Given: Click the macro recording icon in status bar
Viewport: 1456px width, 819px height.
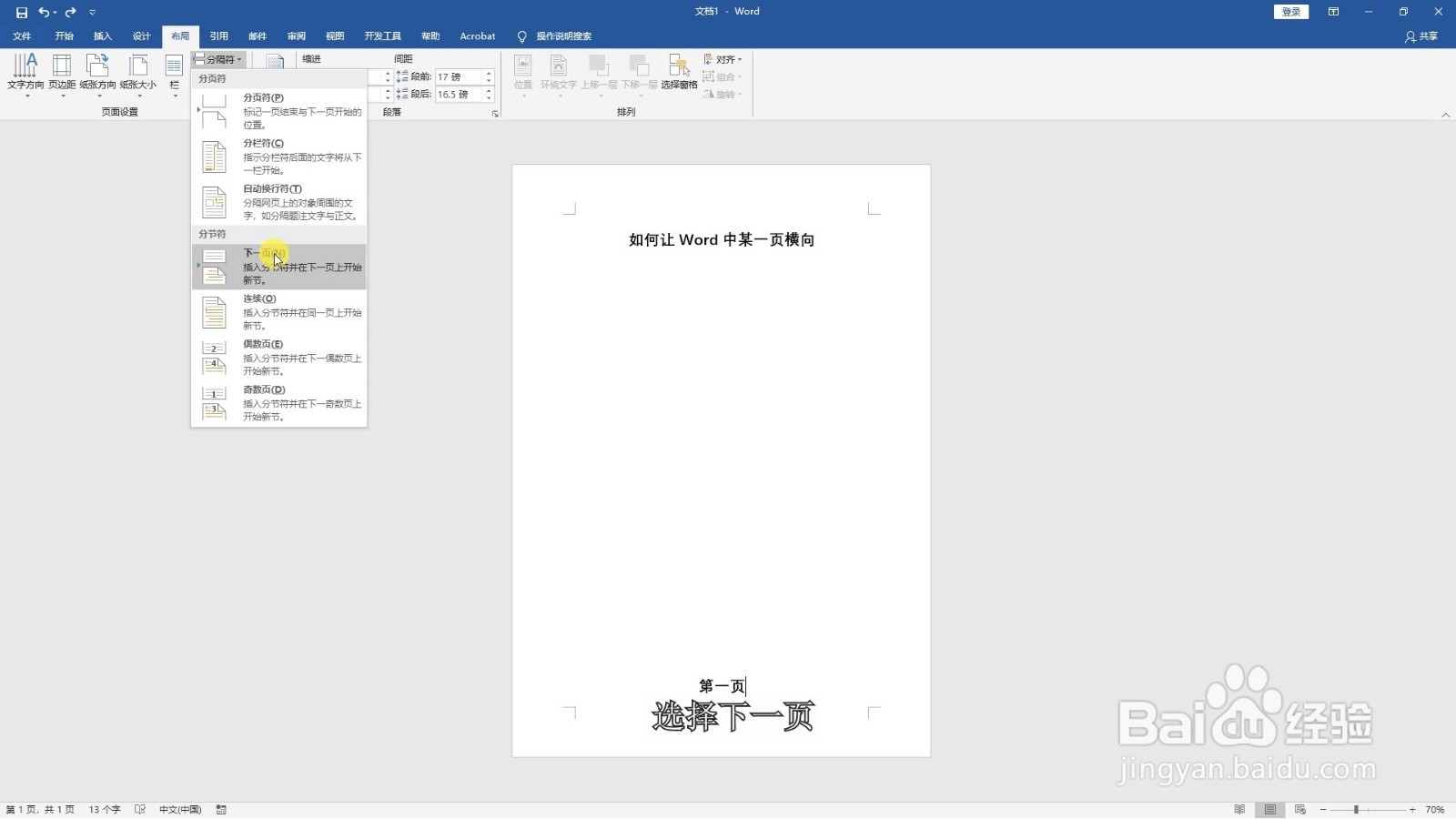Looking at the screenshot, I should point(221,810).
